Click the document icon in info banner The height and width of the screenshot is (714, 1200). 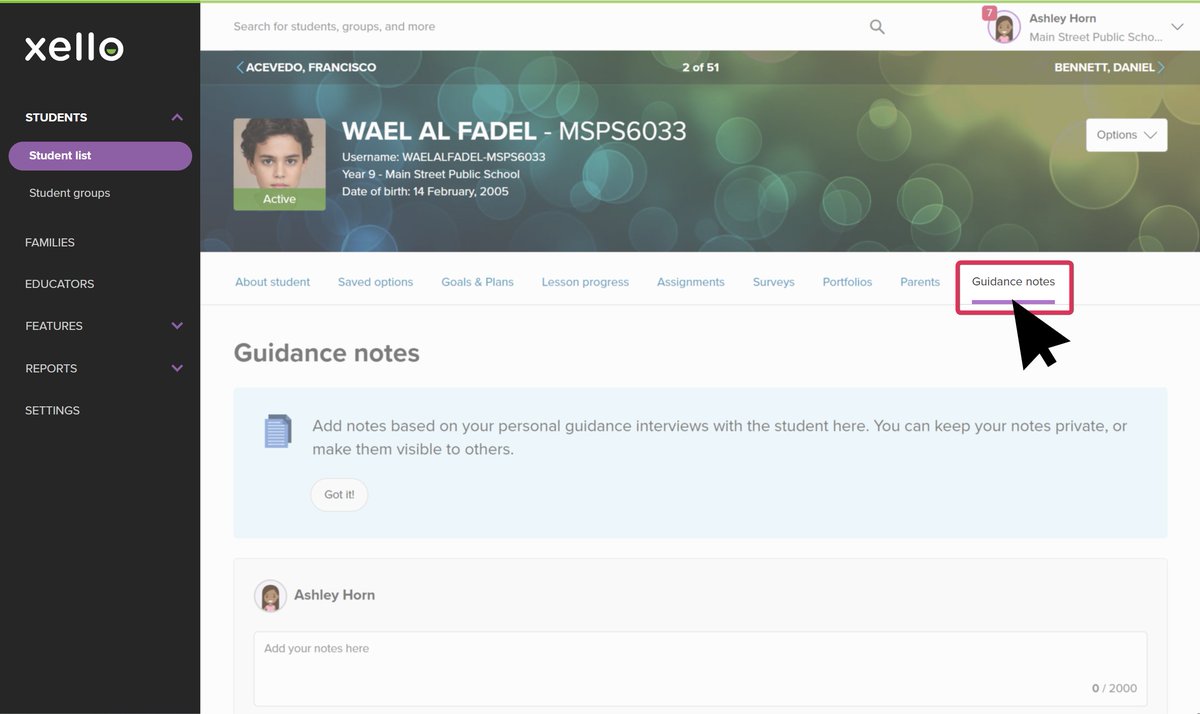[x=277, y=431]
